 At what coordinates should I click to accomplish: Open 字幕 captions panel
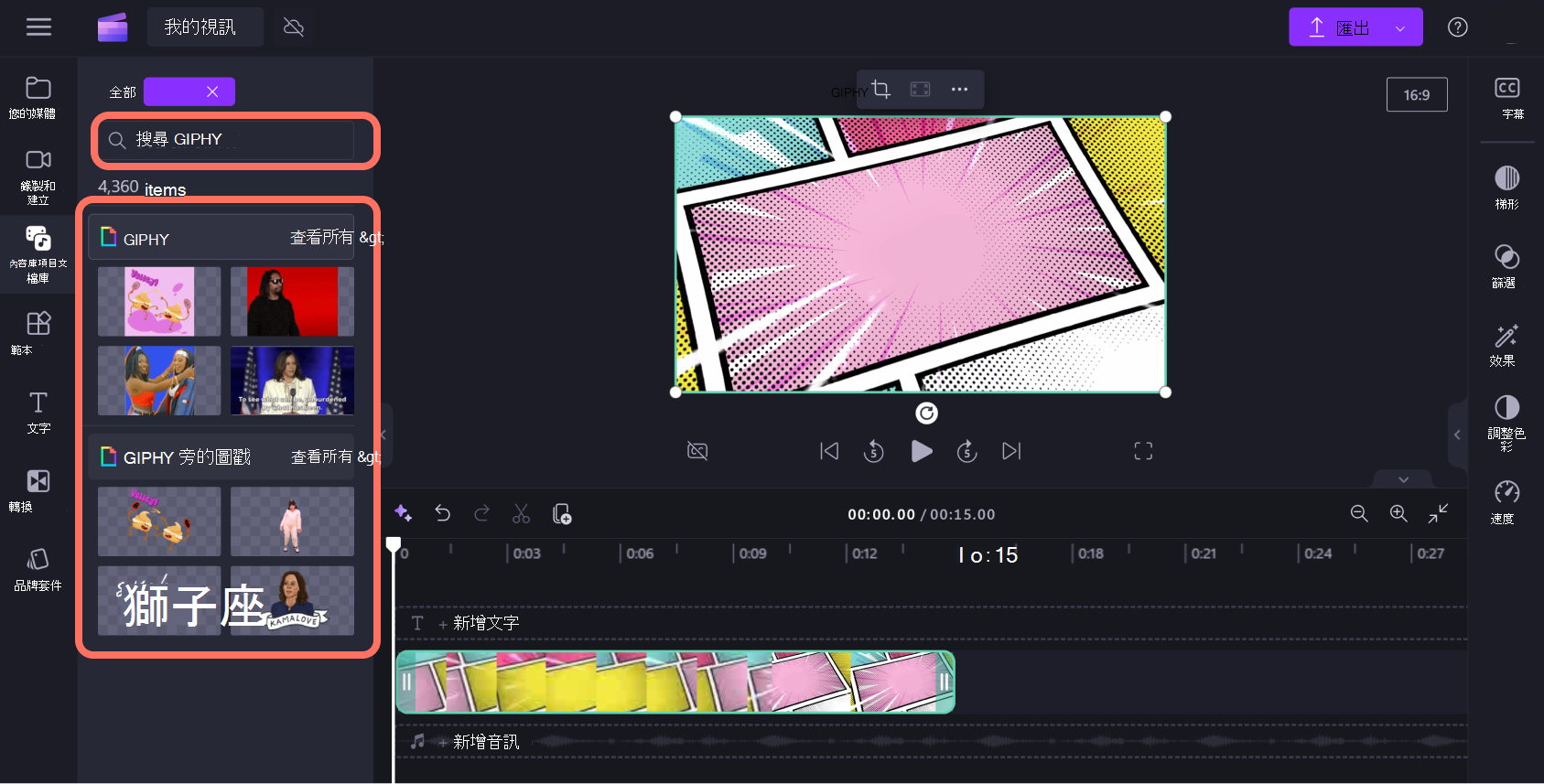1507,99
